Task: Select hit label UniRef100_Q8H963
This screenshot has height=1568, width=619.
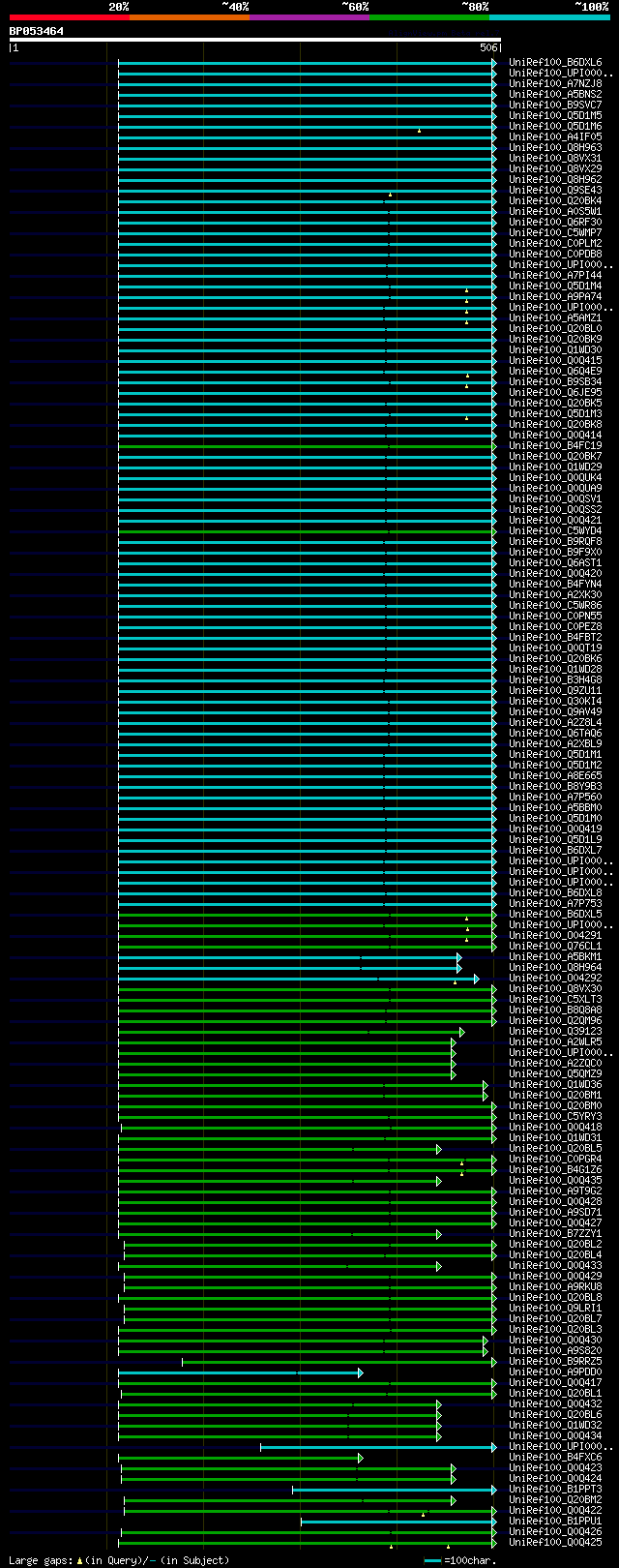Action: click(555, 148)
